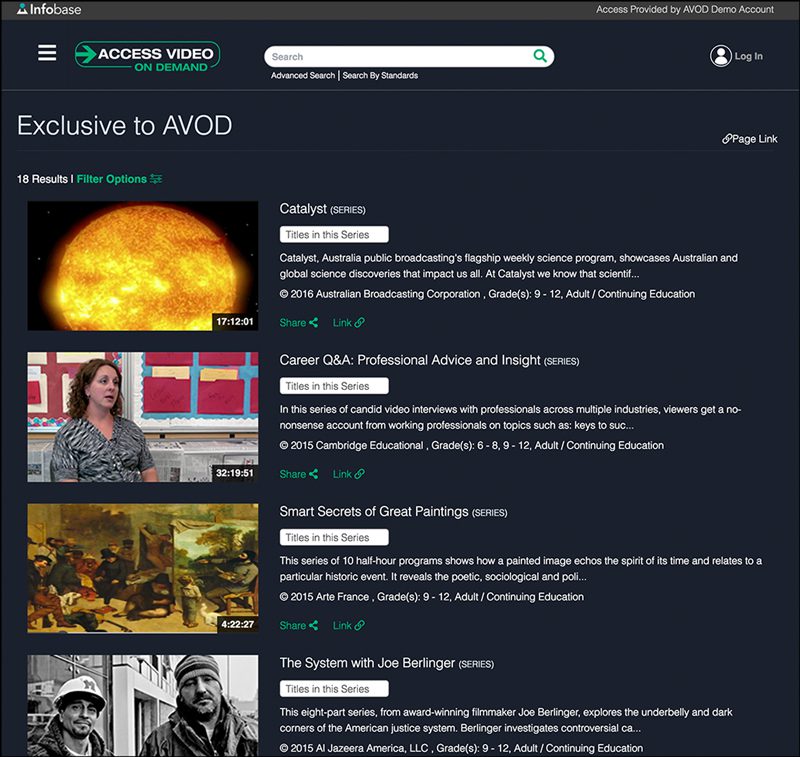Open the Smart Secrets of Great Paintings thumbnail

pyautogui.click(x=143, y=568)
